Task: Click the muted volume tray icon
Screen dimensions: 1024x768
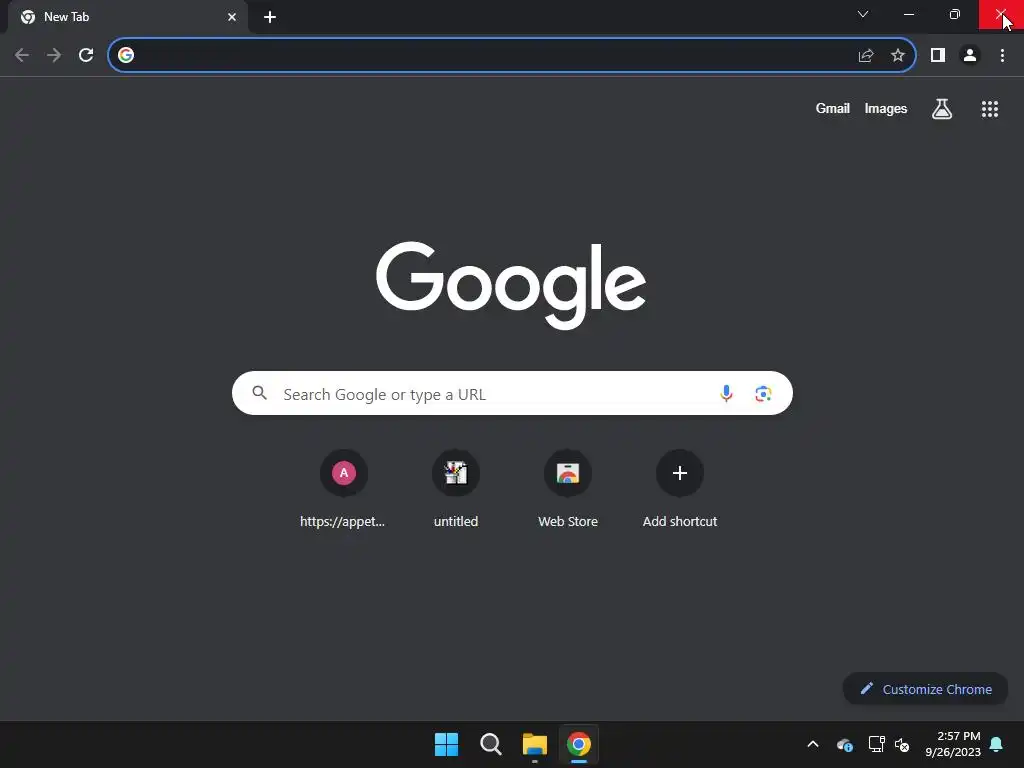Action: 902,744
